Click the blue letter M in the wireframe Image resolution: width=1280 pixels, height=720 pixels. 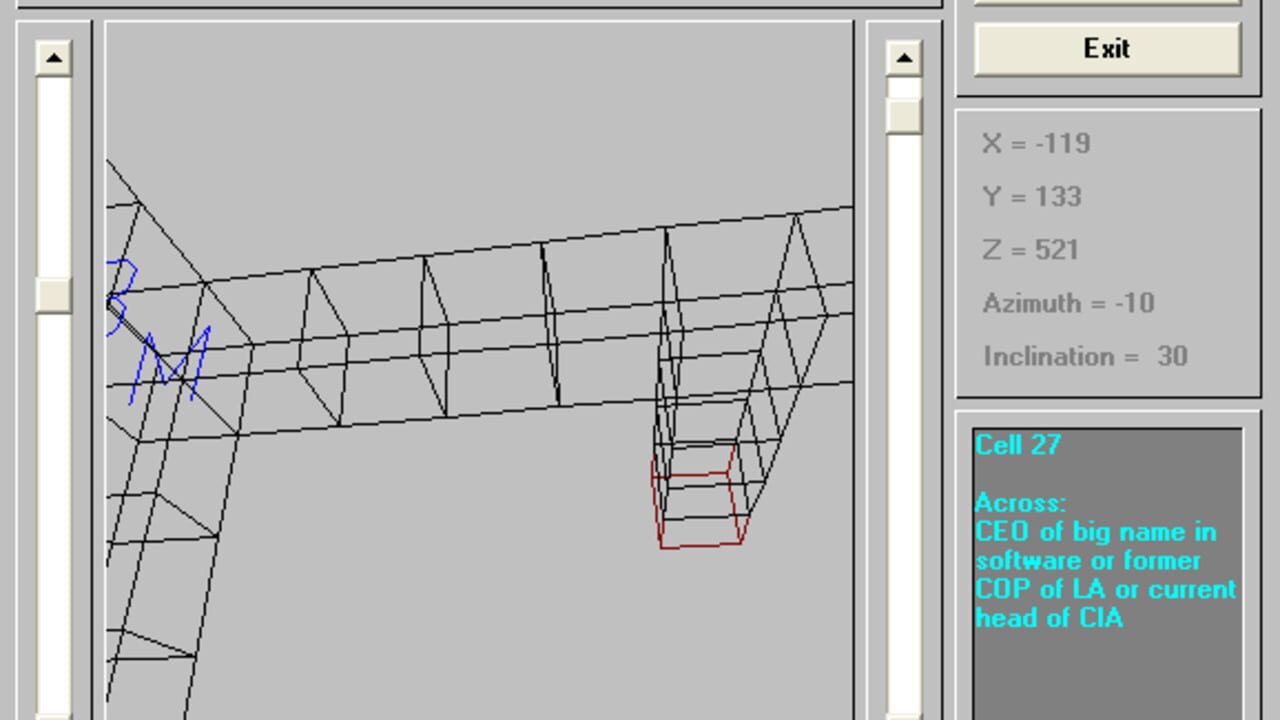[170, 364]
